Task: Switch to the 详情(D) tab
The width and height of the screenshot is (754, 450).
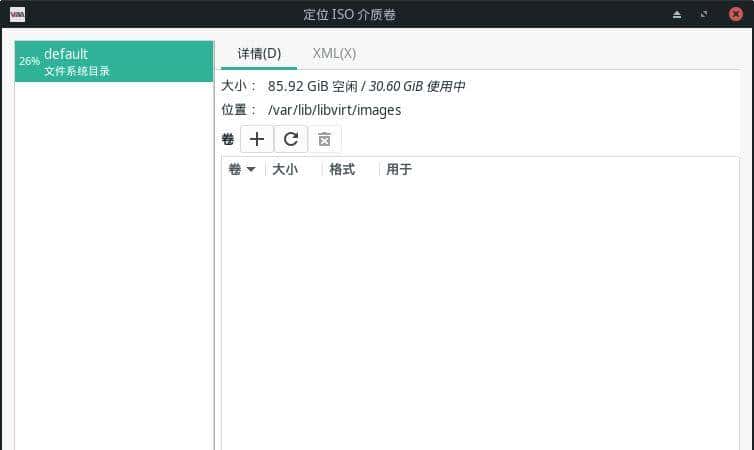Action: 259,54
